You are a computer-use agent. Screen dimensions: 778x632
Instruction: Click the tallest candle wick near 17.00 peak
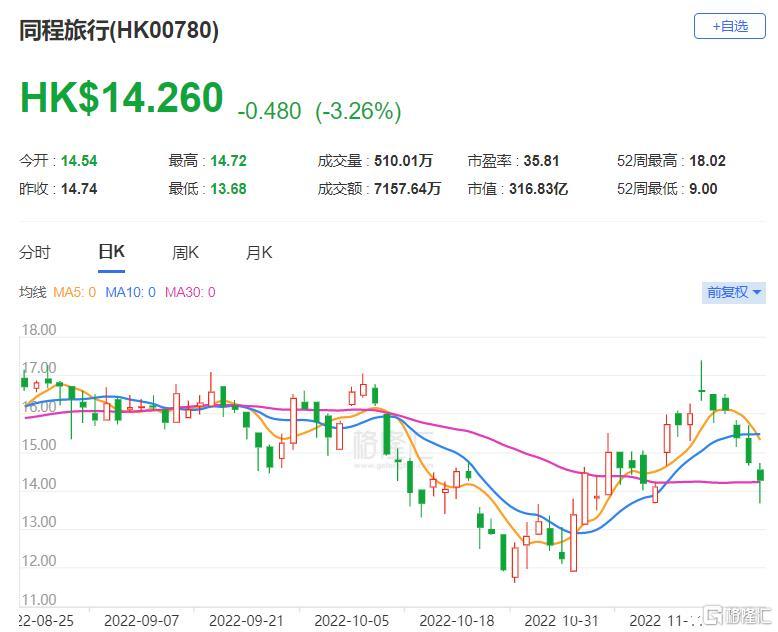[701, 380]
